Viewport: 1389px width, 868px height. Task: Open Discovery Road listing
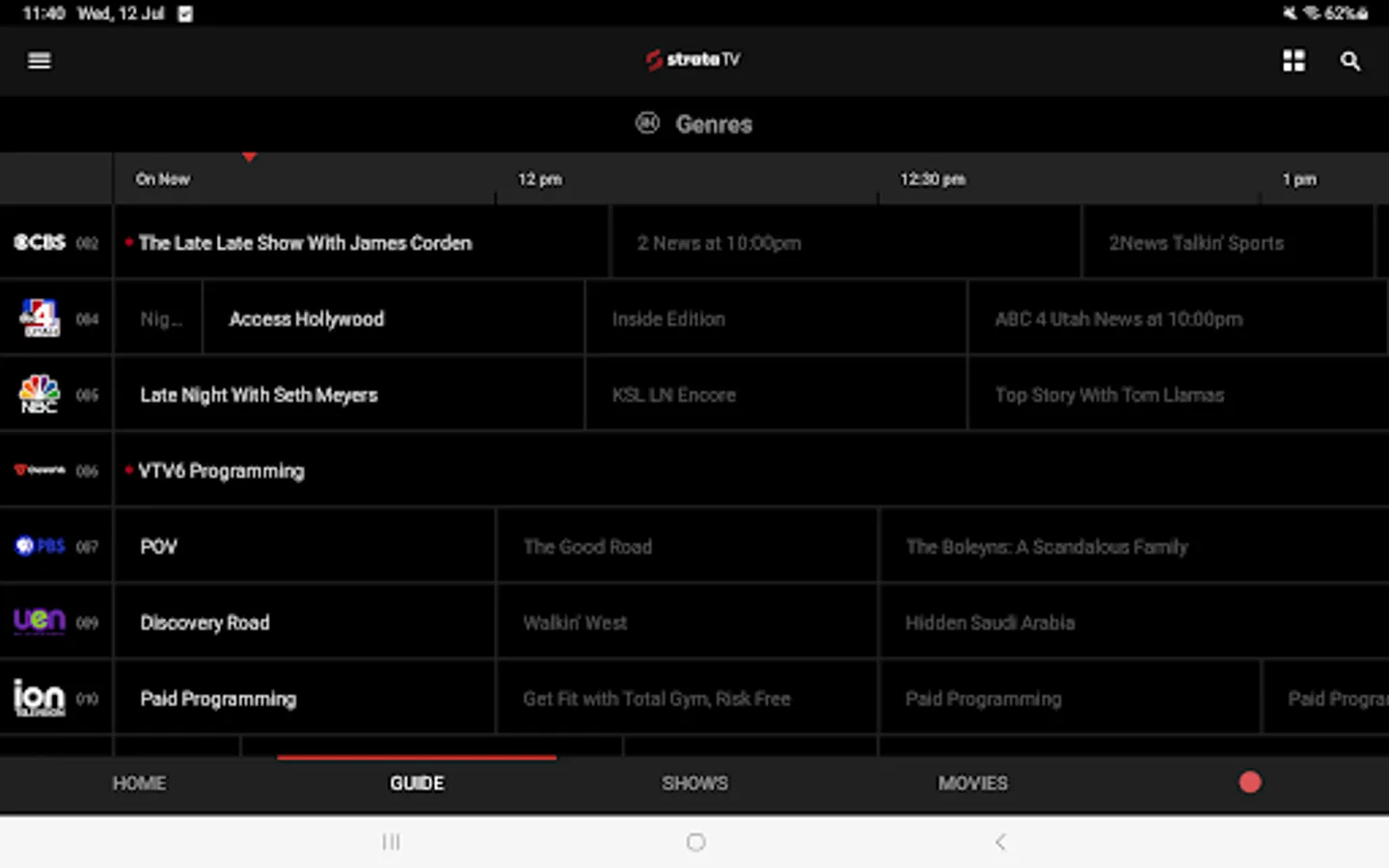(305, 622)
